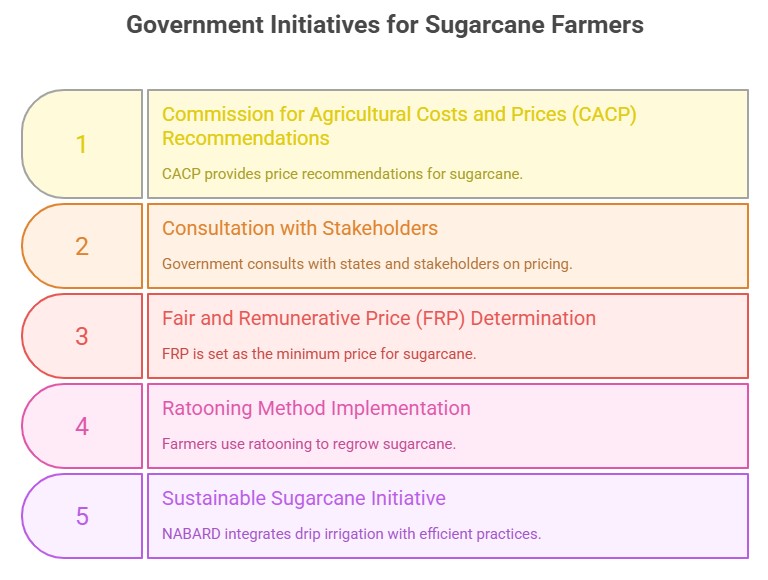Click the Ratooning Method Implementation heading
Image resolution: width=768 pixels, height=580 pixels.
tap(316, 408)
